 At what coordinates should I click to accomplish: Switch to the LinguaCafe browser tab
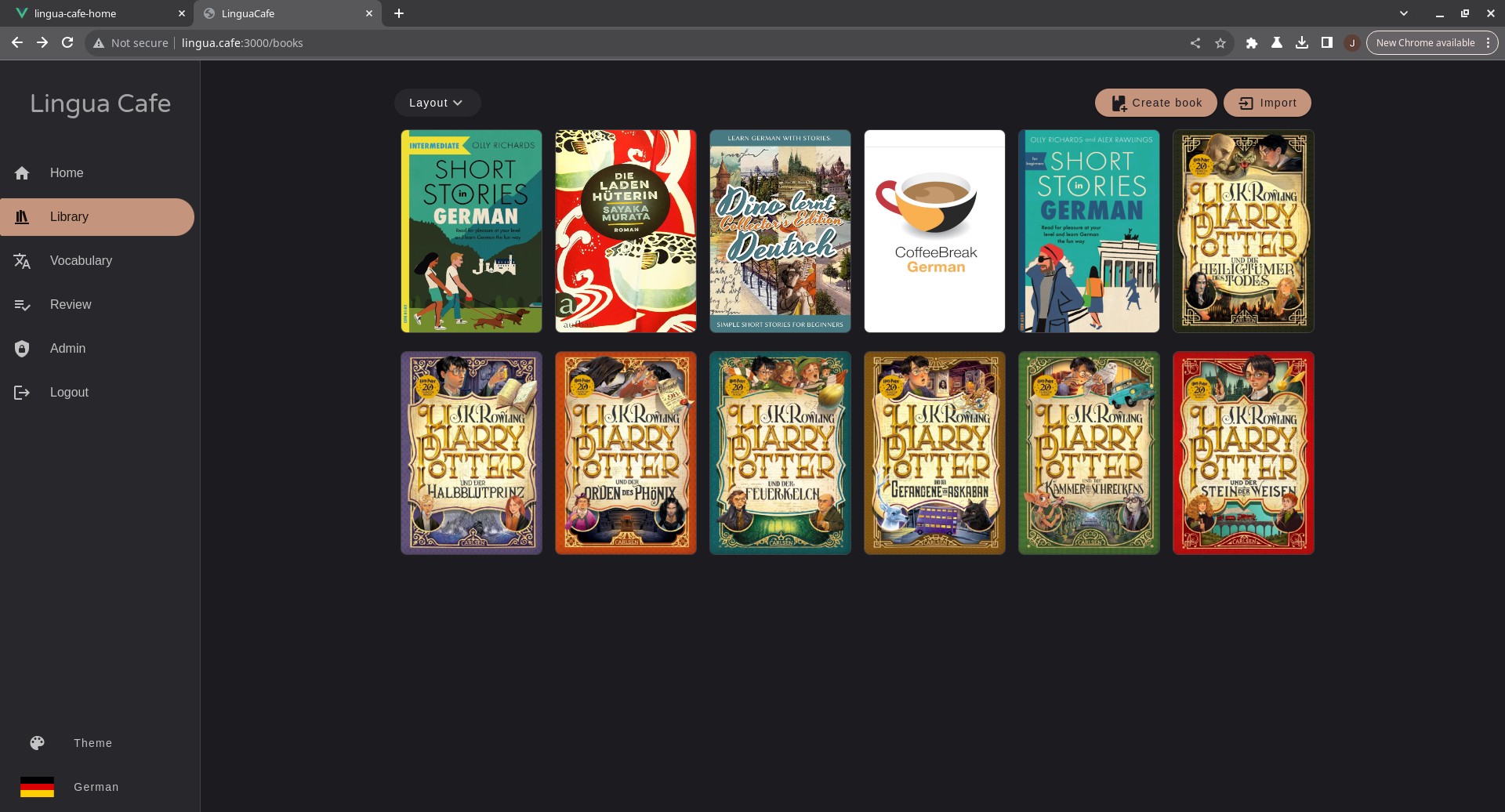point(287,13)
